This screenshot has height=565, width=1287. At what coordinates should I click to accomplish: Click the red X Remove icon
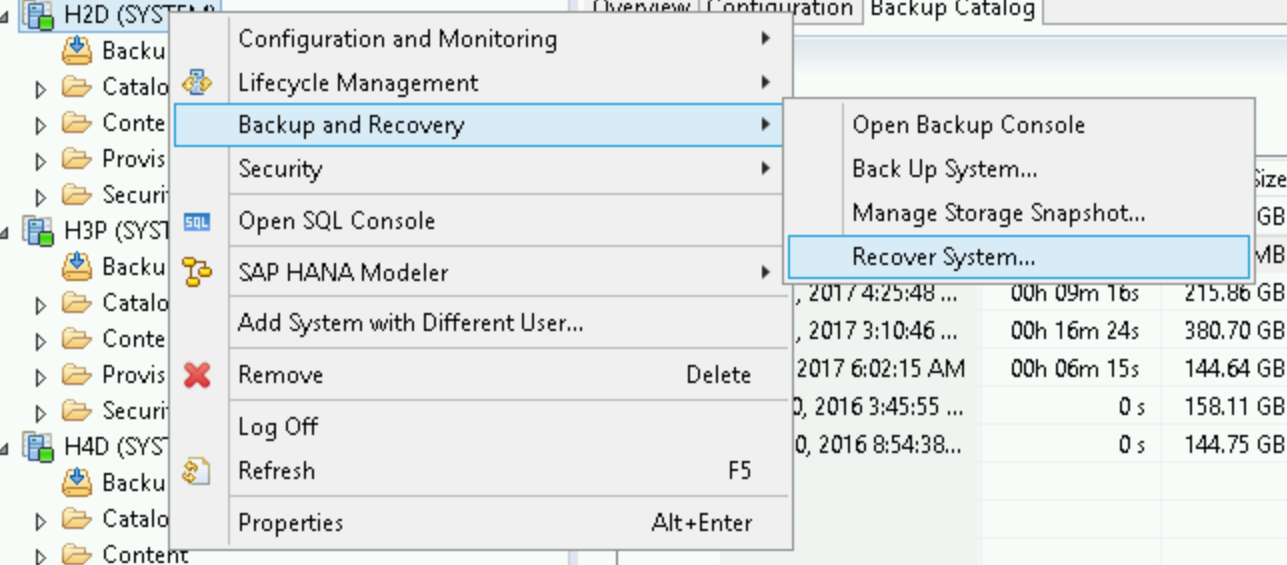(x=197, y=375)
